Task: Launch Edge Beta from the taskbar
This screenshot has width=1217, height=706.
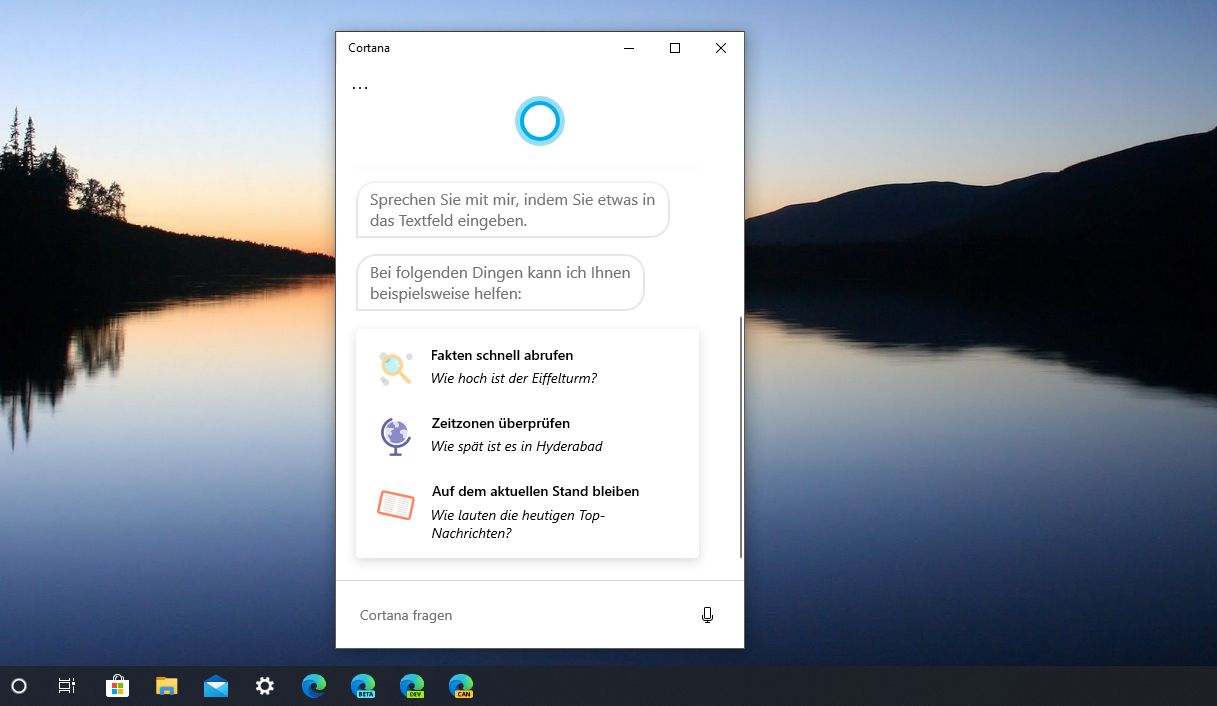Action: click(x=363, y=686)
